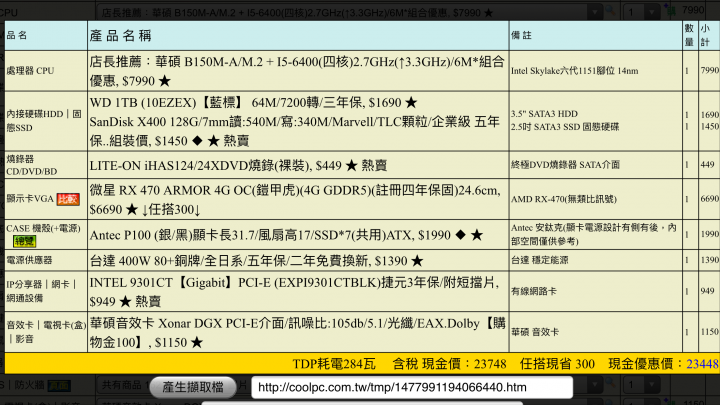
Task: Select the LITE-ON iHAS124 DVD burner row
Action: [x=238, y=165]
